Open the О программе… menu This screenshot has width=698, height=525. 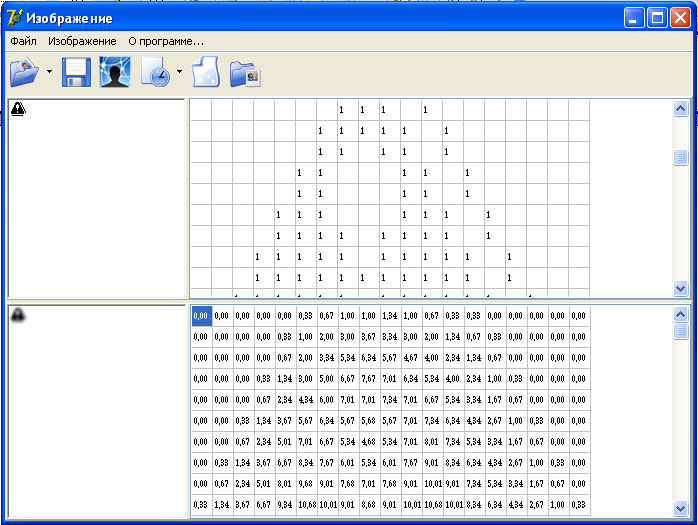click(166, 41)
